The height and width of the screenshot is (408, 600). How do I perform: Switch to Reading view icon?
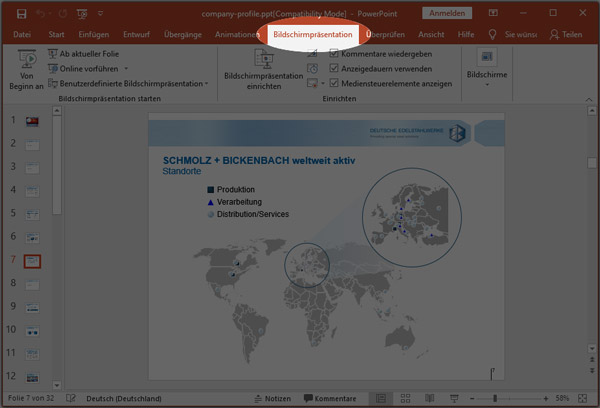429,398
